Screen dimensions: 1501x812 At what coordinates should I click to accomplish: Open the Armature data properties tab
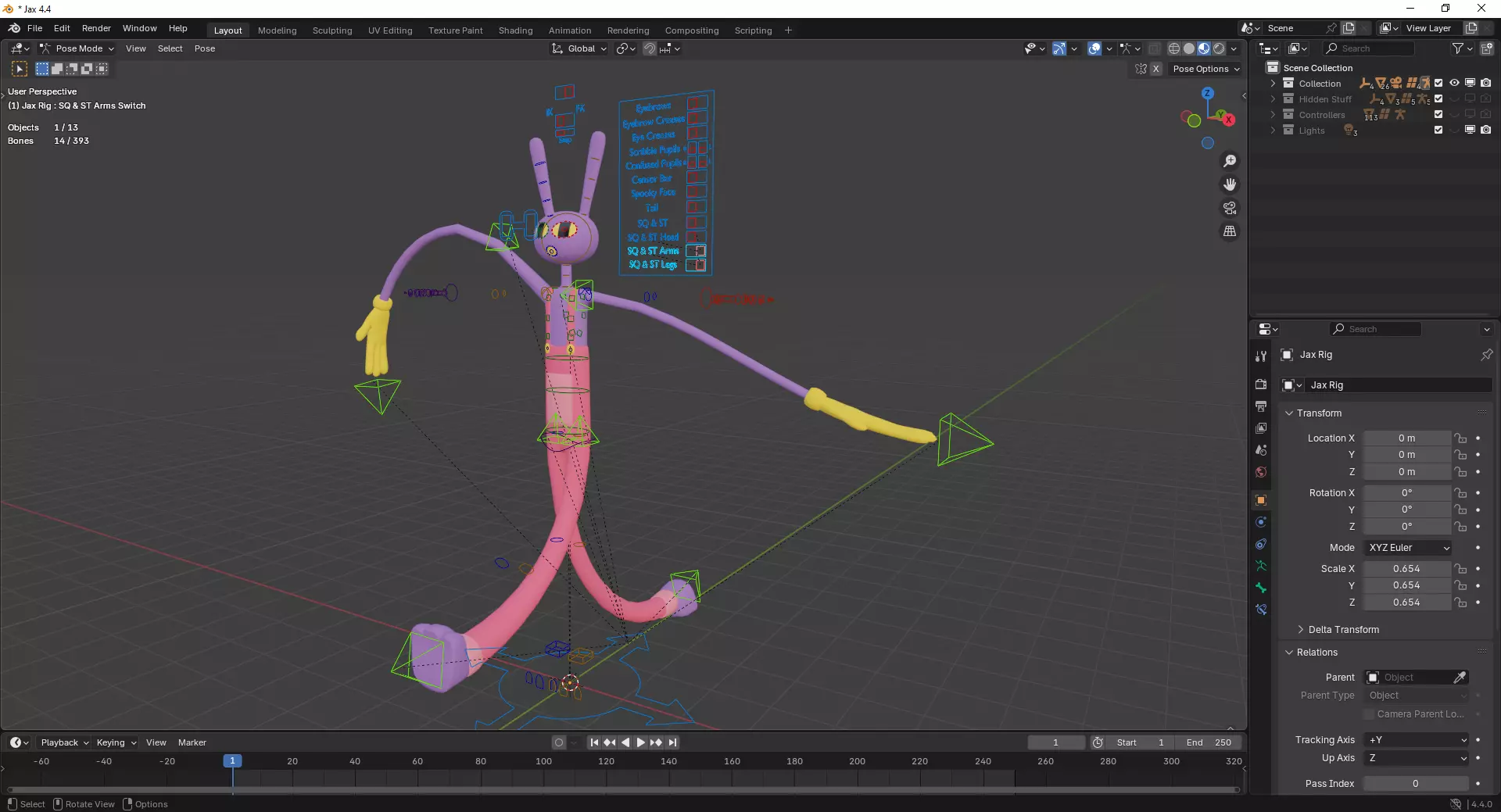click(x=1260, y=566)
